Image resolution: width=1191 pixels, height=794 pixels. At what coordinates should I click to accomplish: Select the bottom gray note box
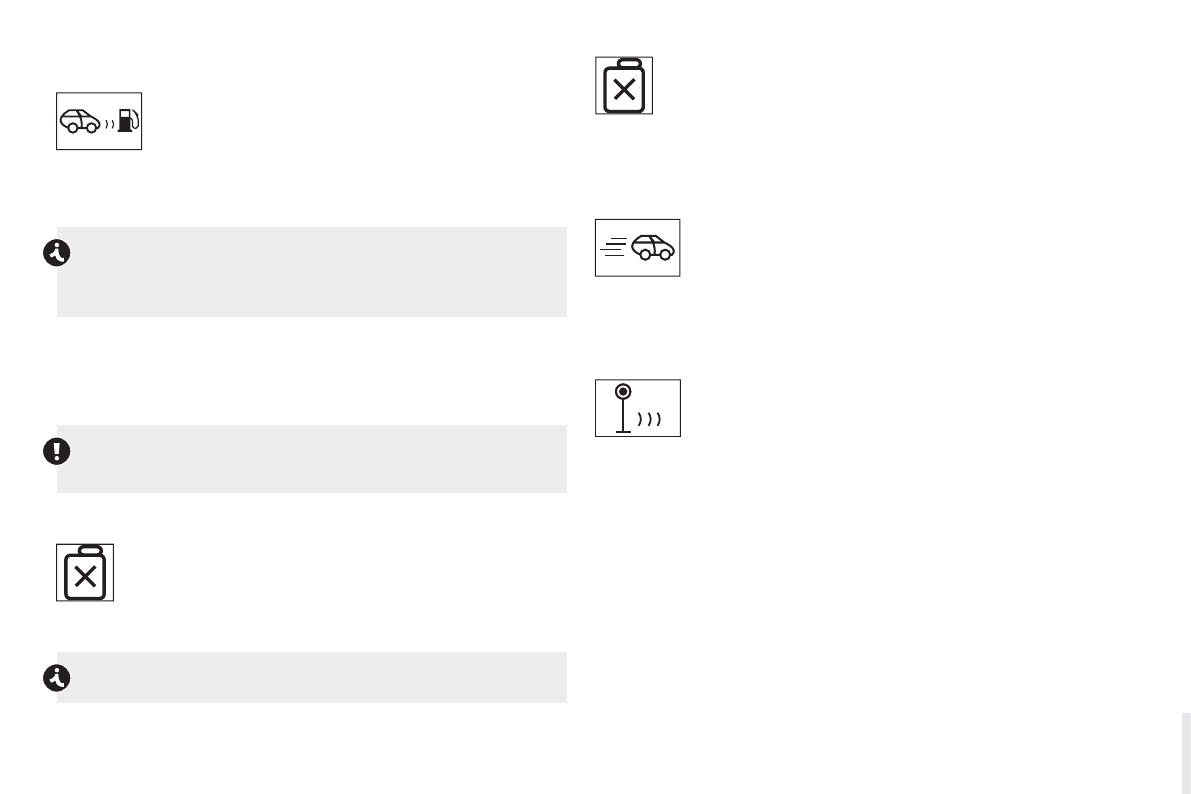click(311, 677)
